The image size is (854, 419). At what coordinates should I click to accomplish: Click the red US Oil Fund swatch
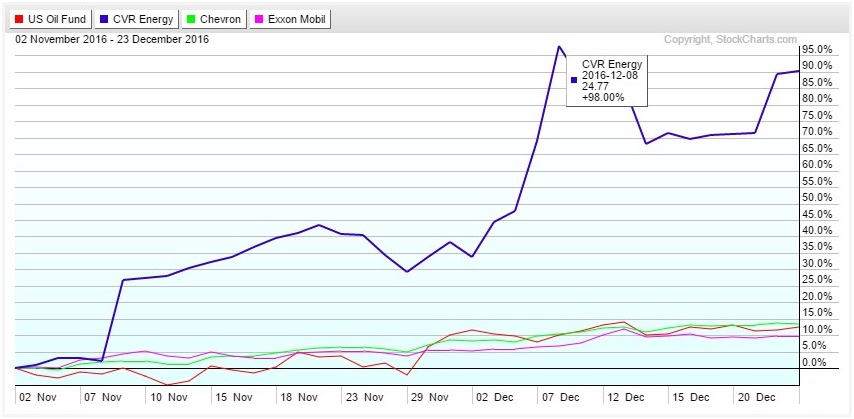(x=18, y=19)
